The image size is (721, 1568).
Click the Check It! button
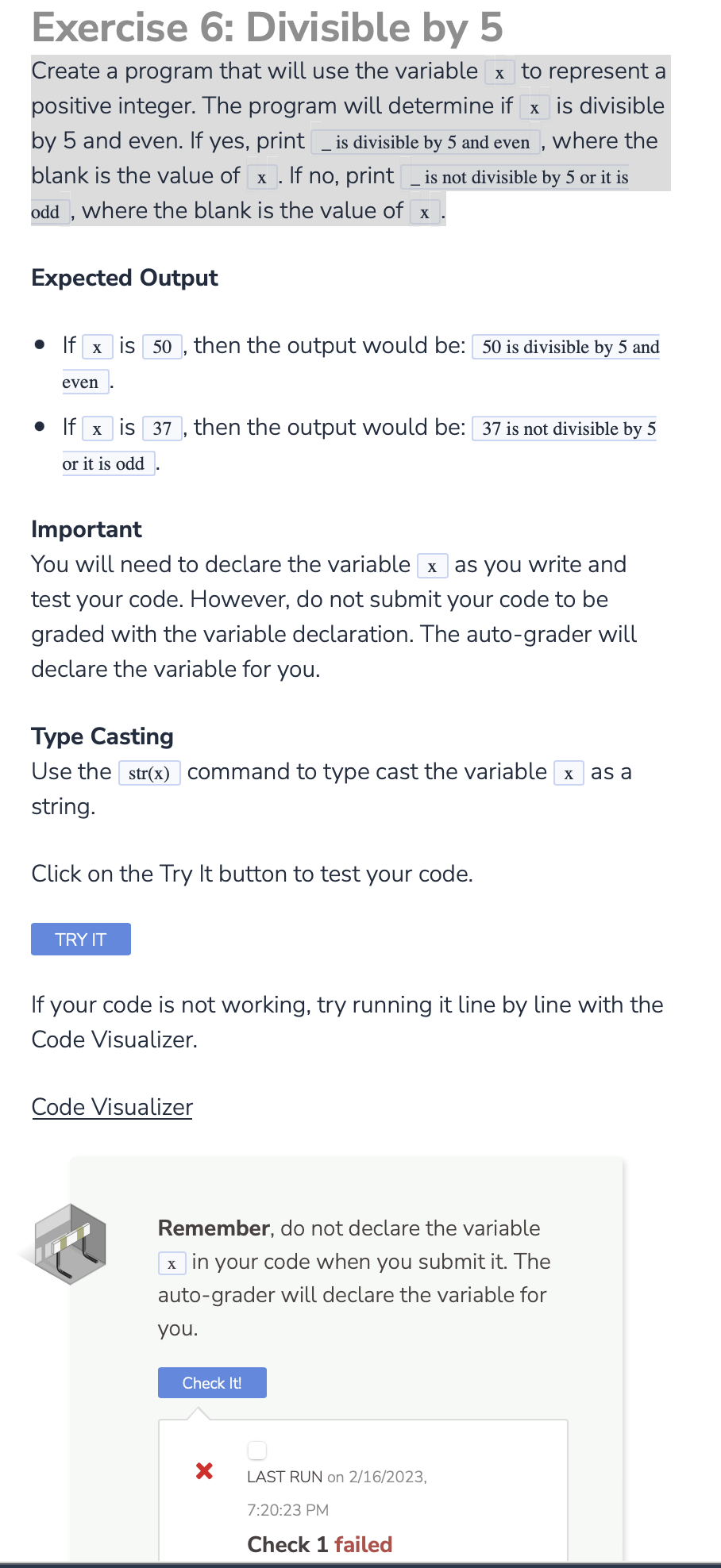[x=211, y=1382]
